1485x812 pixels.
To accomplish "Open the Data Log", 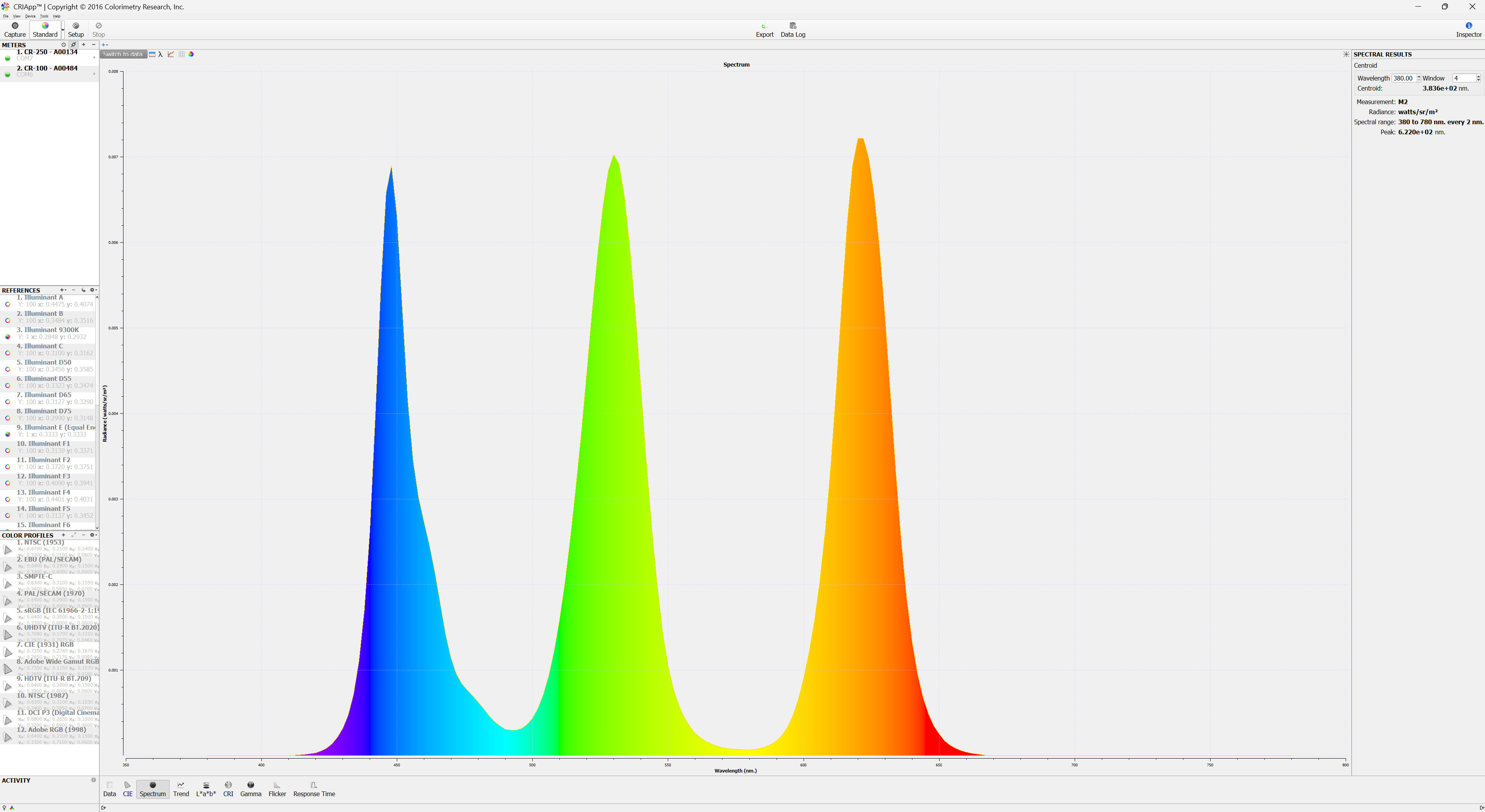I will coord(793,26).
